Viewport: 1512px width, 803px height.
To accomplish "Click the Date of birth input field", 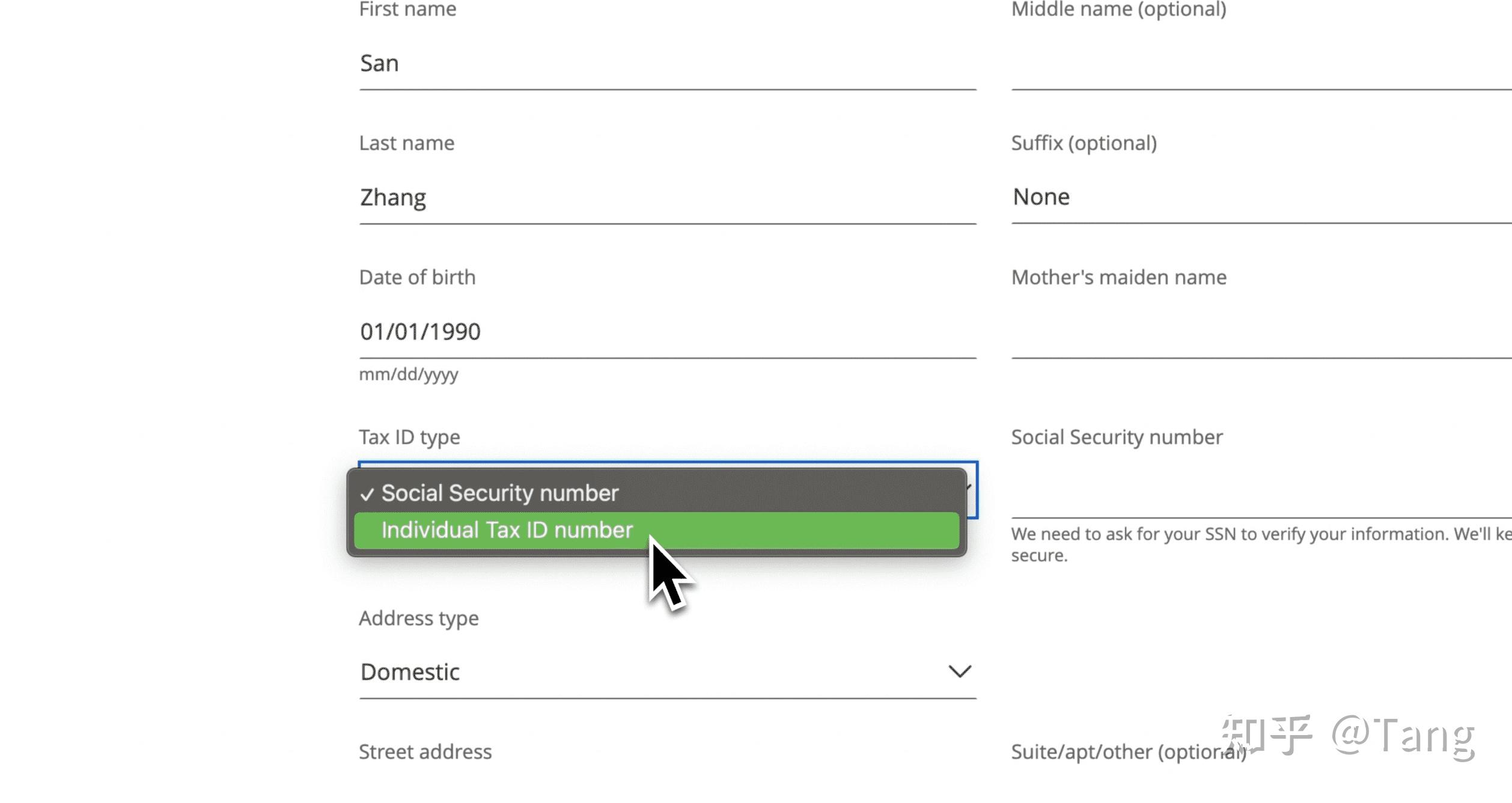I will tap(667, 332).
